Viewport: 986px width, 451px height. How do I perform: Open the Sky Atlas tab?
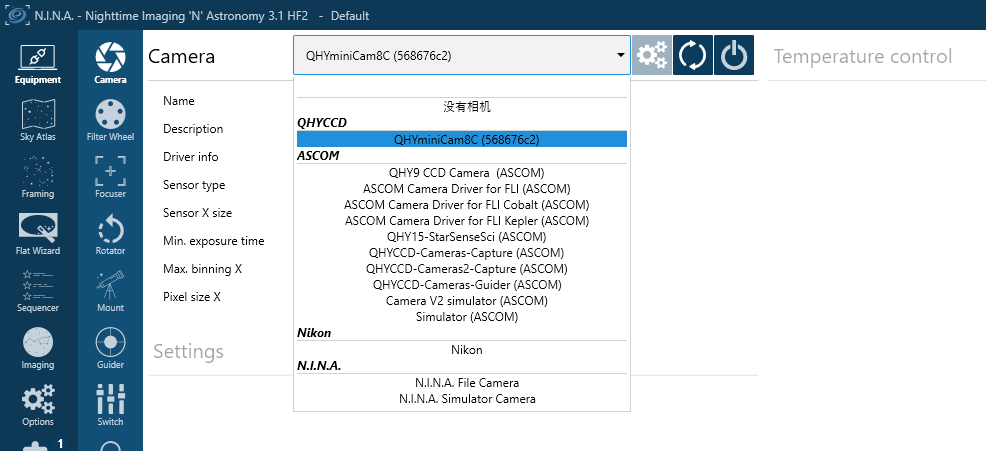click(x=38, y=120)
